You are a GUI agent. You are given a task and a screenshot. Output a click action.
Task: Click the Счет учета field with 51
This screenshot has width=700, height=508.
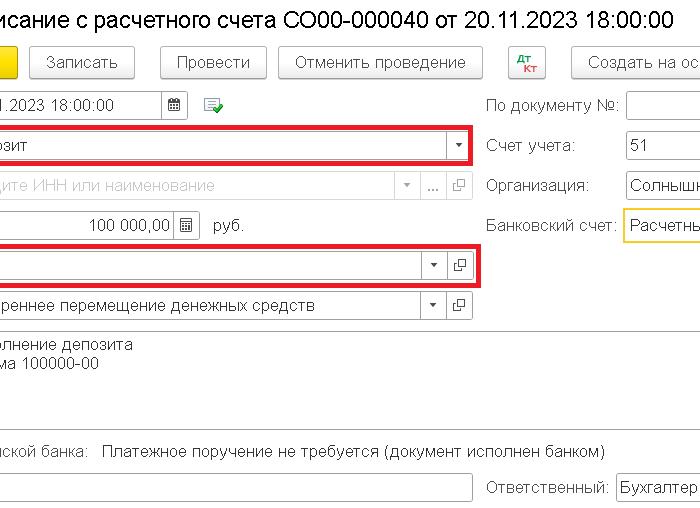coord(663,145)
